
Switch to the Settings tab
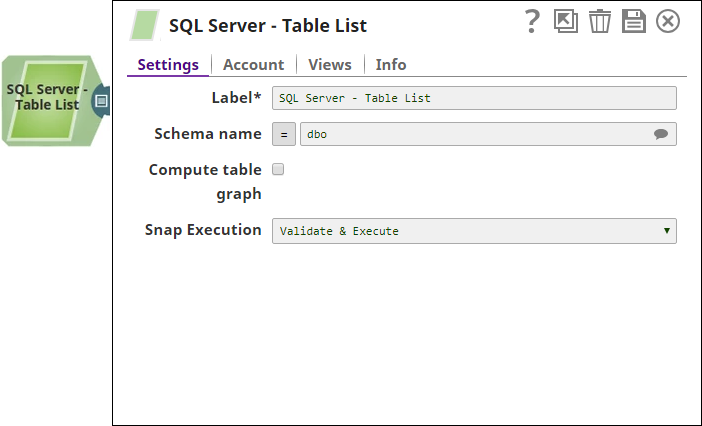pyautogui.click(x=168, y=64)
